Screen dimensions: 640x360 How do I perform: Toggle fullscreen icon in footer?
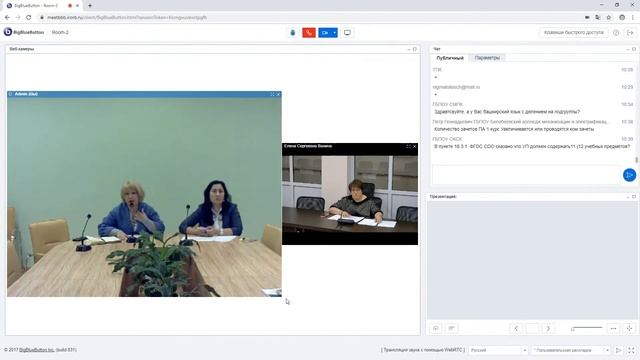631,350
